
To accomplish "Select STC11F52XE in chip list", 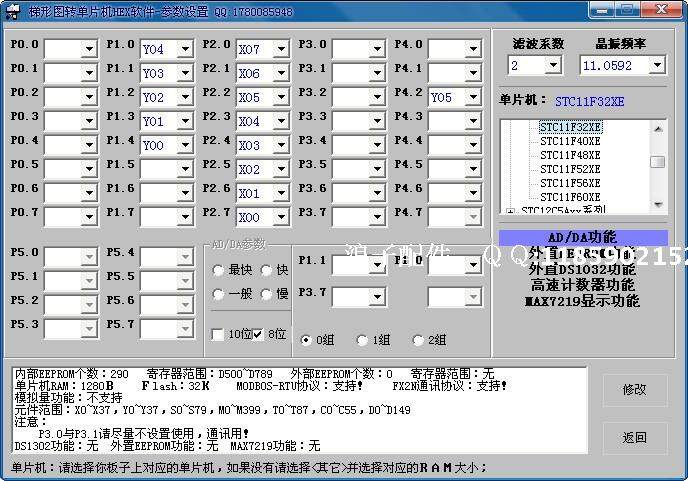I will pos(570,169).
